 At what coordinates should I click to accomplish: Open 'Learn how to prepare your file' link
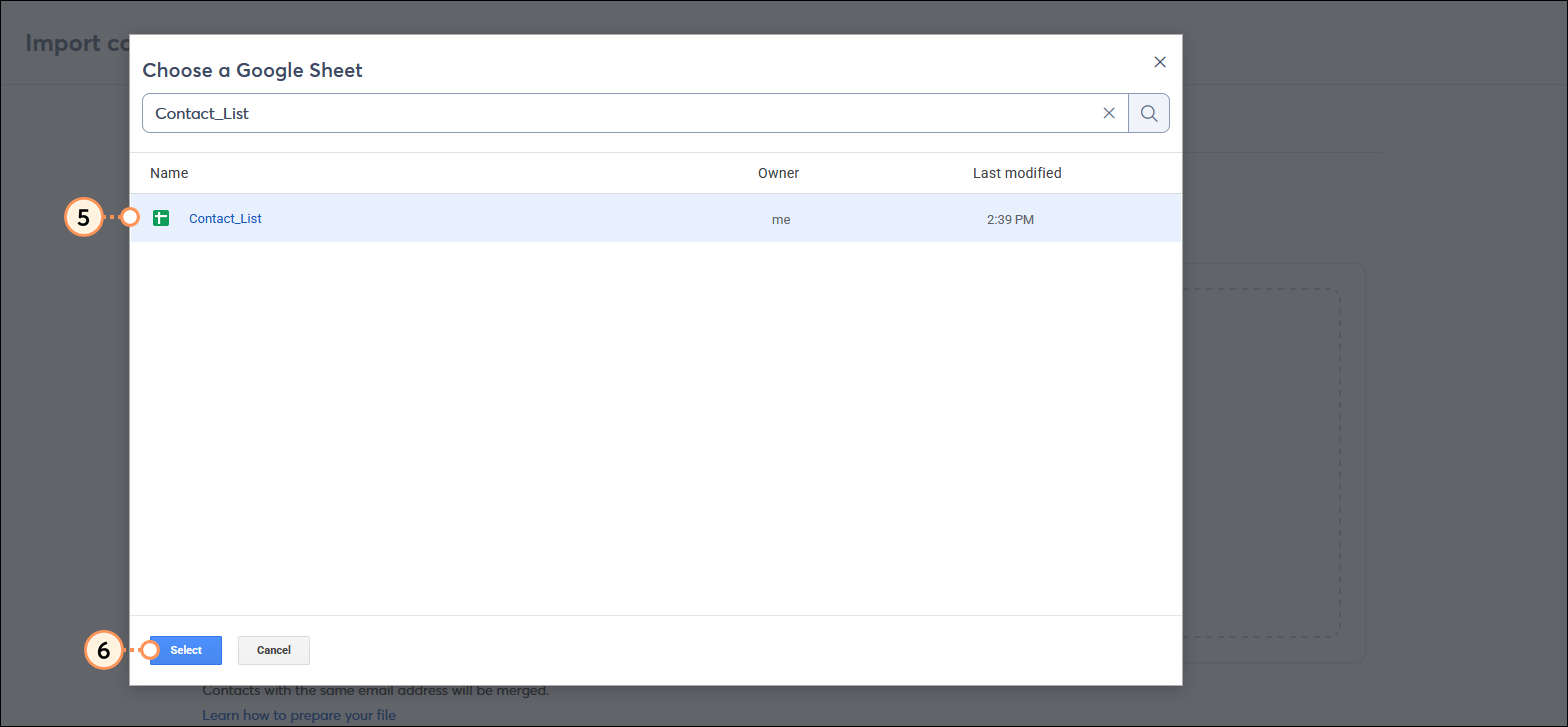pyautogui.click(x=299, y=715)
